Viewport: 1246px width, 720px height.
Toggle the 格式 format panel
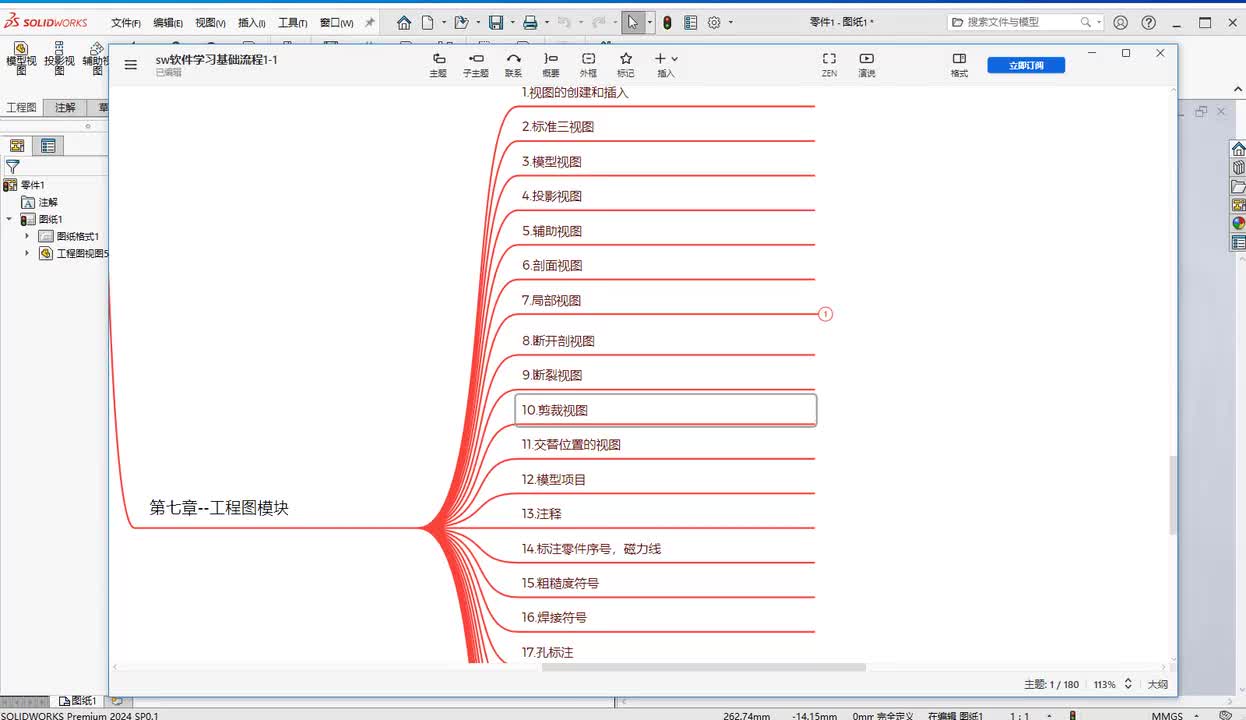click(959, 65)
